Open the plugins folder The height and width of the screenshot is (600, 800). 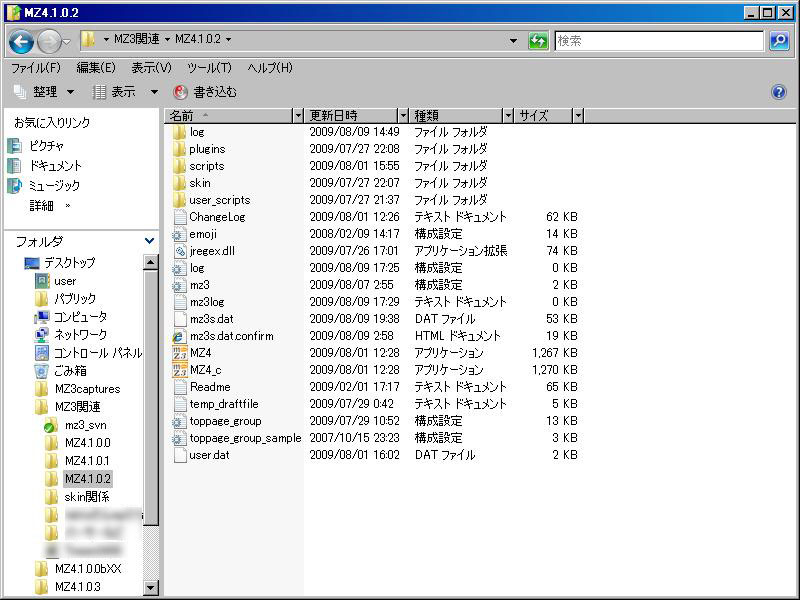(206, 149)
